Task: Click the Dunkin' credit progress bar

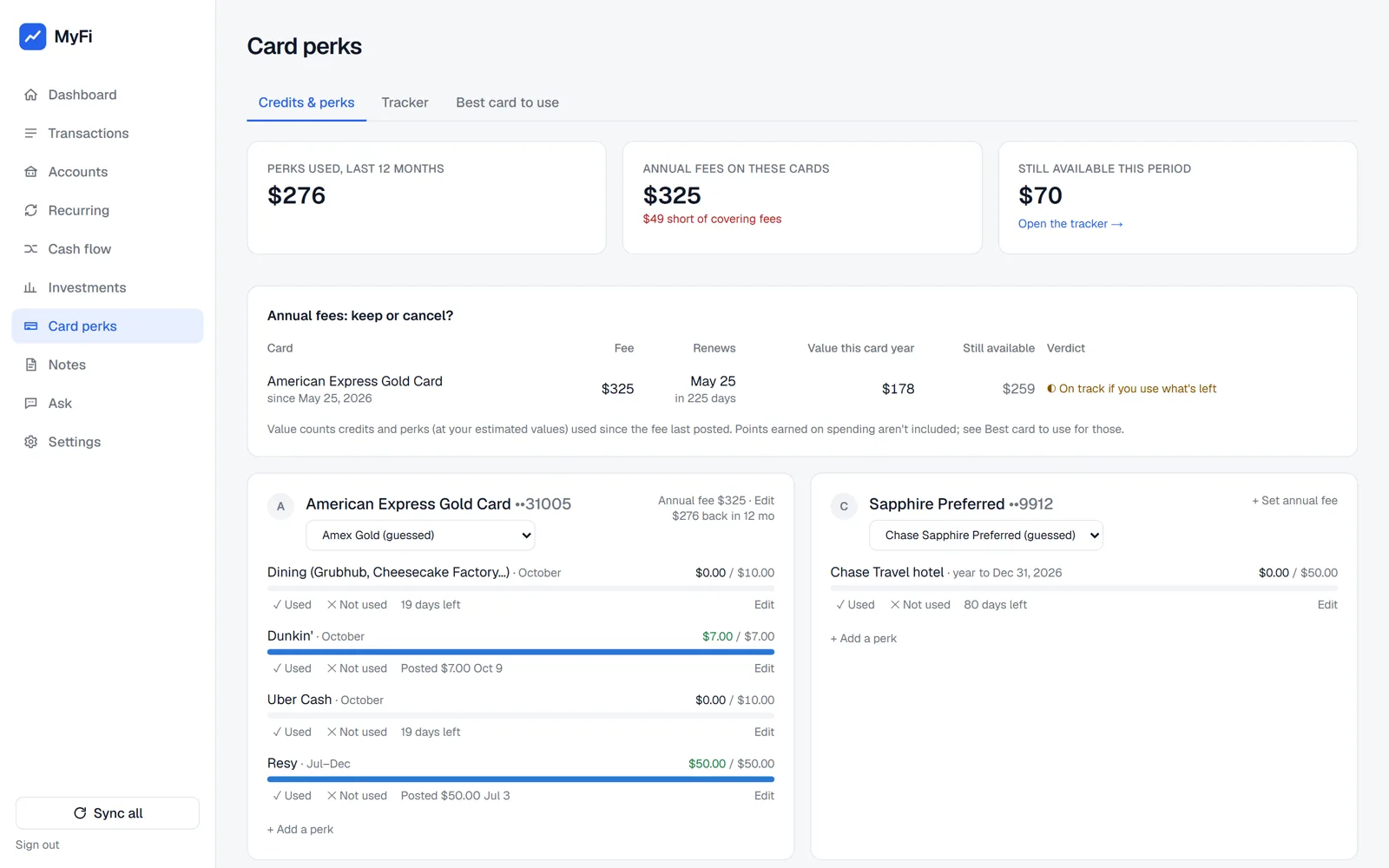Action: click(x=521, y=652)
